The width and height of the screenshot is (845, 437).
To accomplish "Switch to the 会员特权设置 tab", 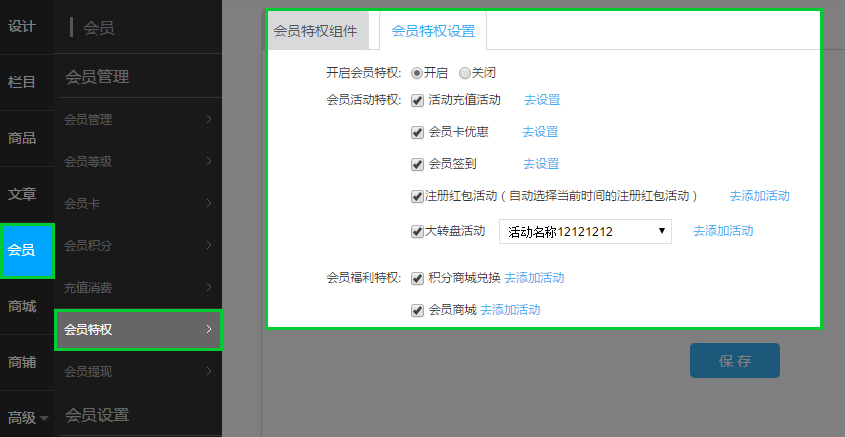I will (433, 31).
